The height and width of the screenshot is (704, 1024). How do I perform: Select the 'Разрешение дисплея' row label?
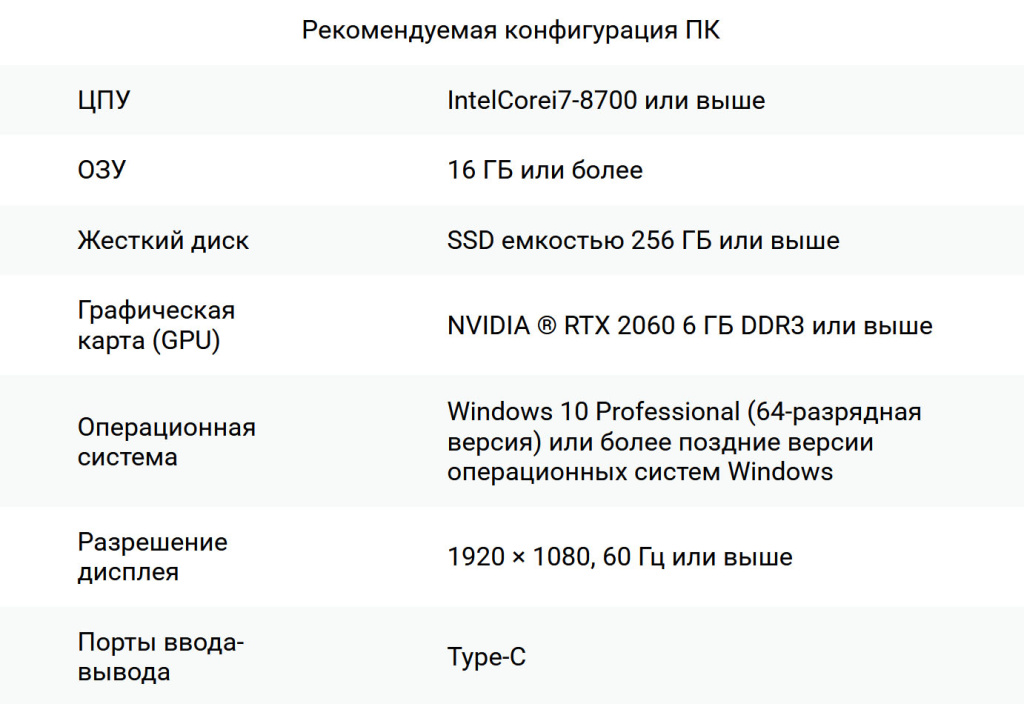coord(152,557)
